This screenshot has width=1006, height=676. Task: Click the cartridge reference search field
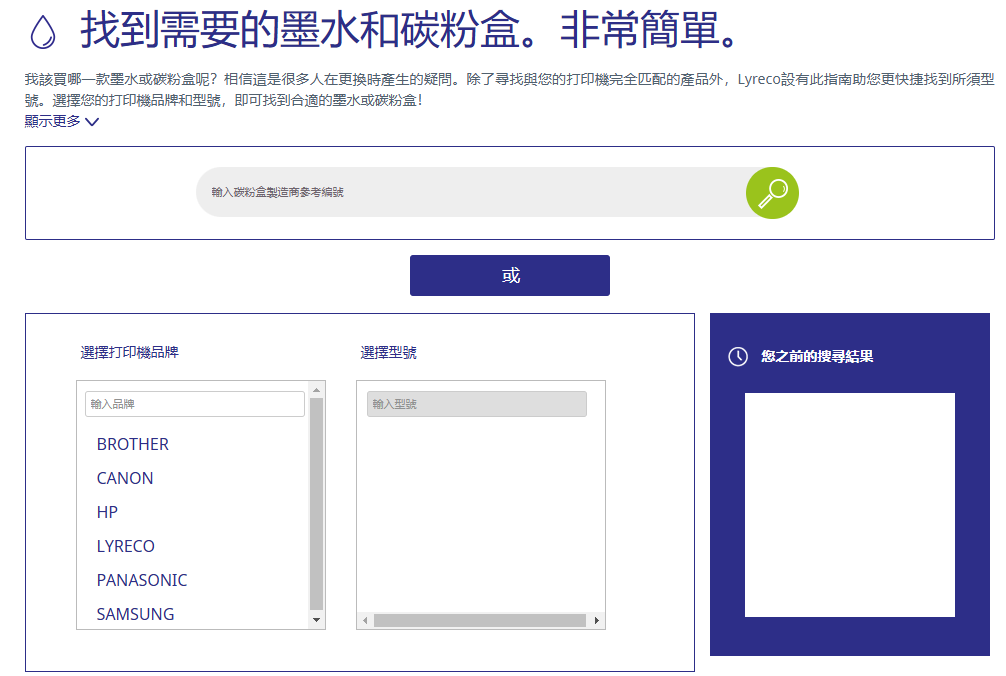(x=471, y=192)
